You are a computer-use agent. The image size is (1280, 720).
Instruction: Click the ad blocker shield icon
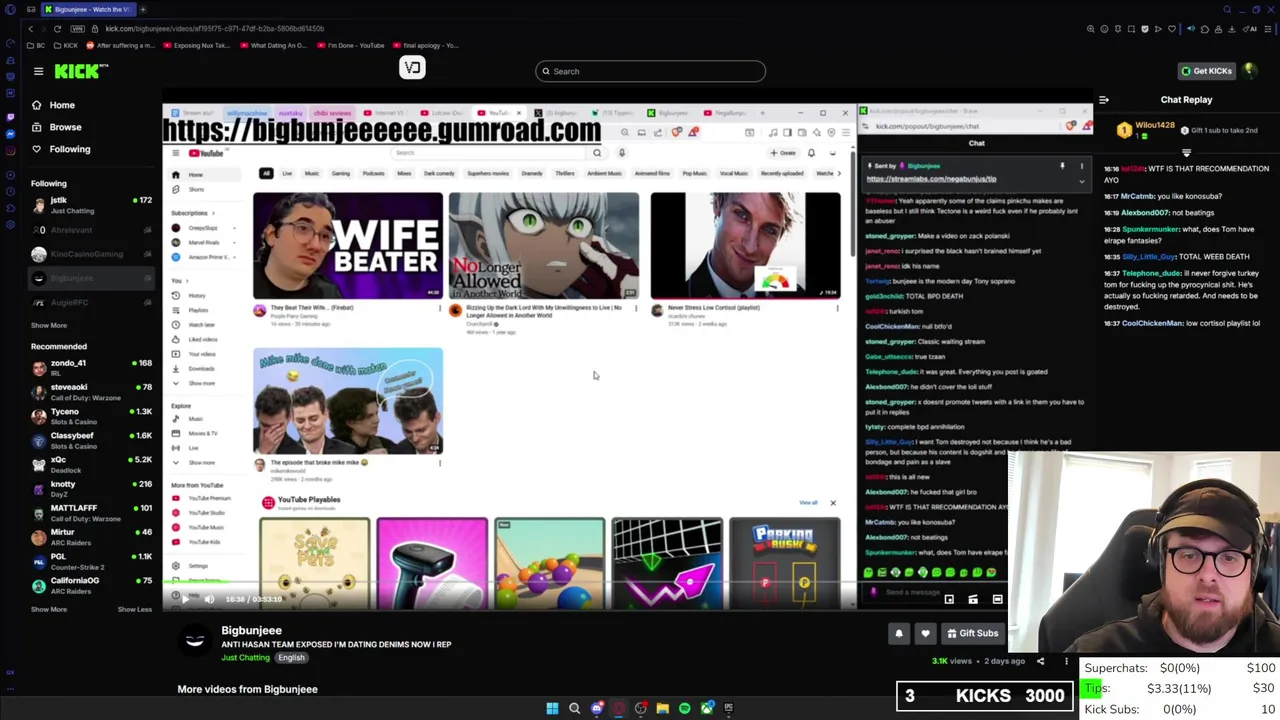[1145, 29]
